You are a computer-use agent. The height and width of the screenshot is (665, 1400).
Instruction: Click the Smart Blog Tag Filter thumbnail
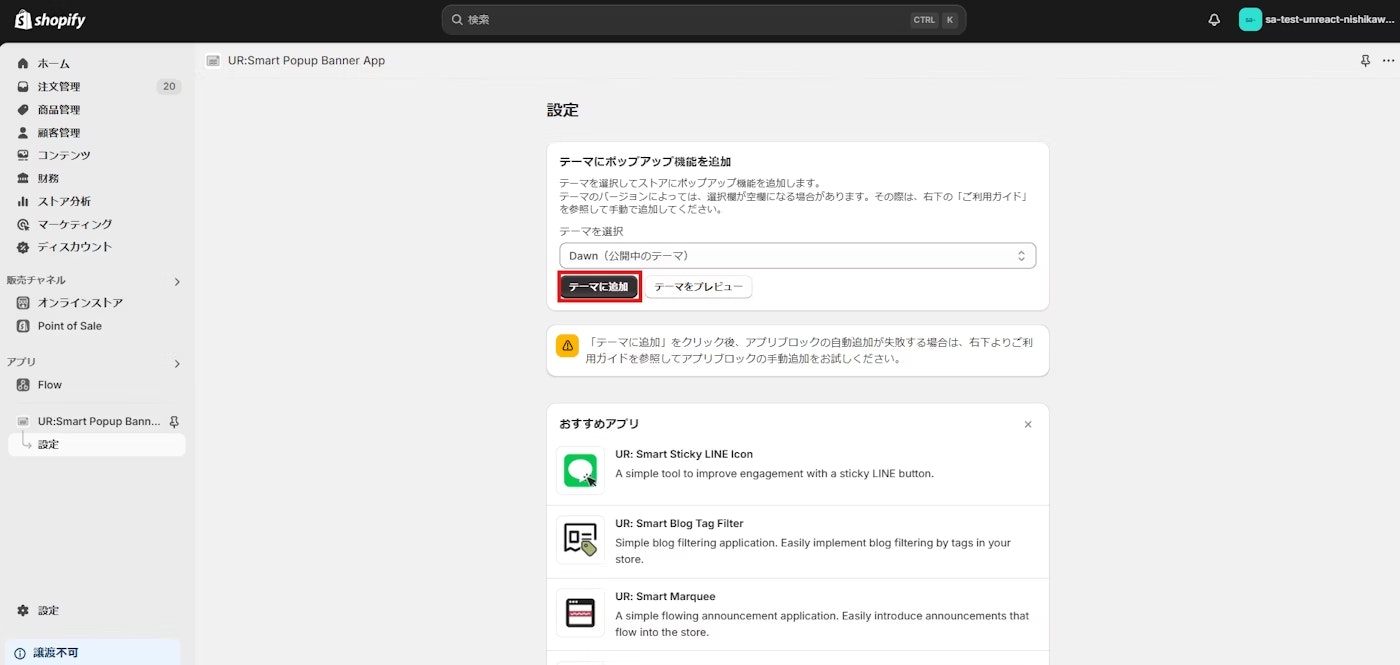(x=580, y=540)
